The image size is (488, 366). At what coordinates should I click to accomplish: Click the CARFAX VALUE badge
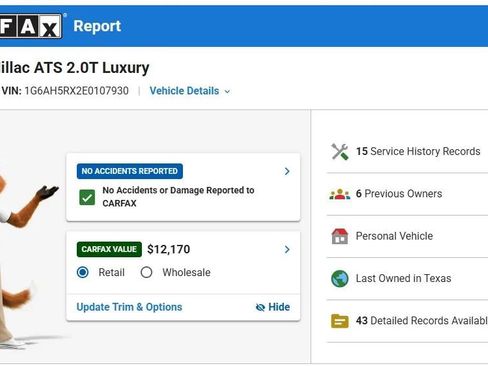[x=109, y=249]
